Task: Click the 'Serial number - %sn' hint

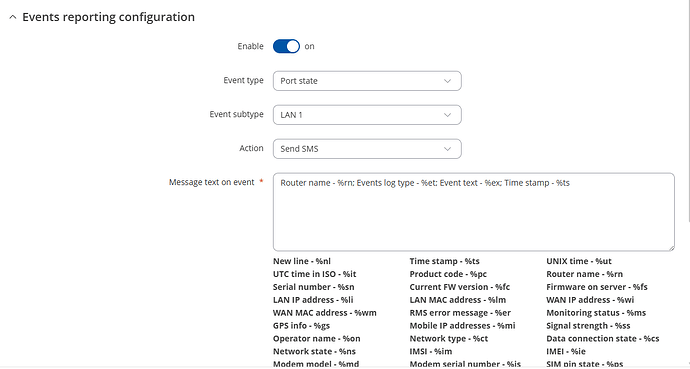Action: point(313,287)
